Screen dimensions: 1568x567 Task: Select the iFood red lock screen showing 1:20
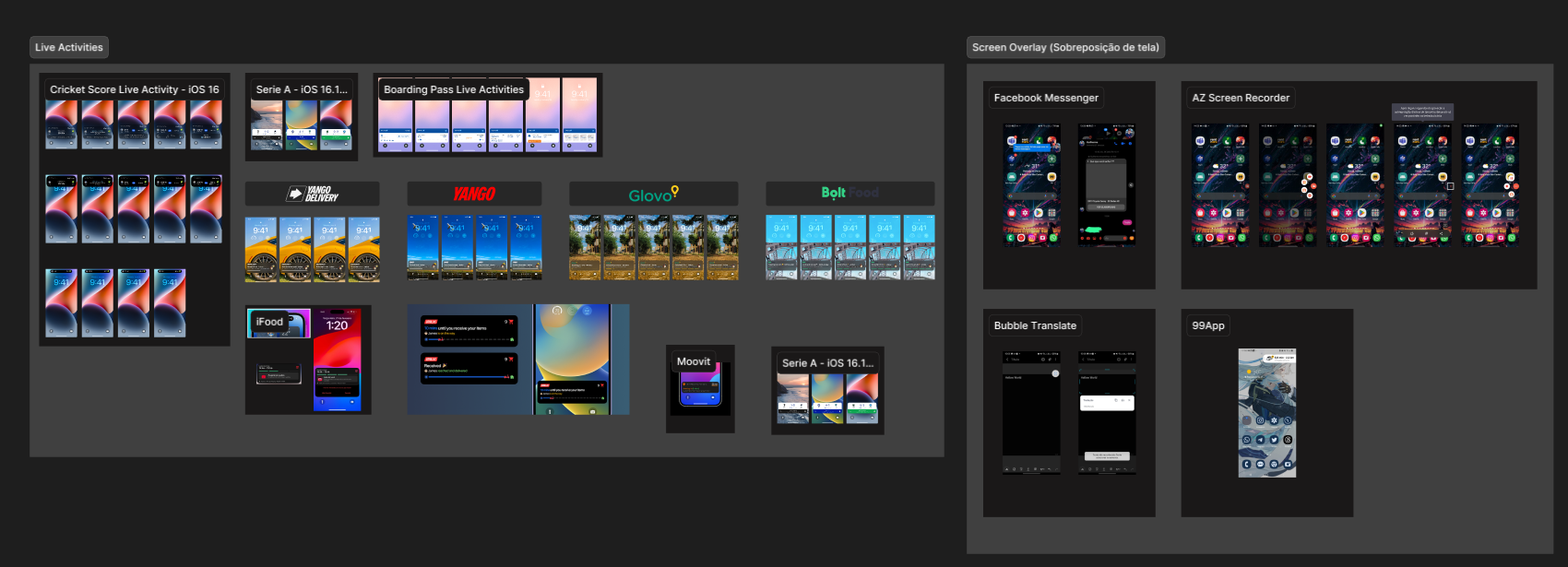tap(337, 360)
